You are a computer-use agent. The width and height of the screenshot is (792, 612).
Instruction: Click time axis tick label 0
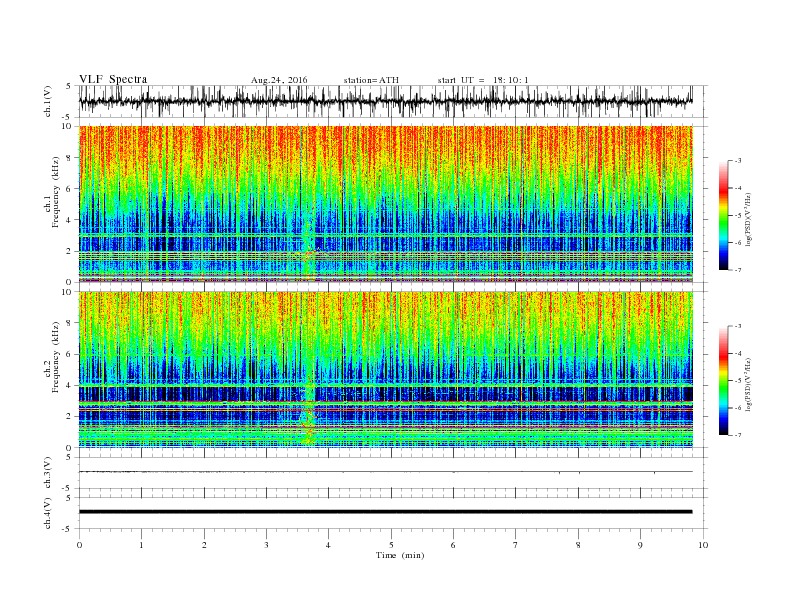(x=79, y=545)
